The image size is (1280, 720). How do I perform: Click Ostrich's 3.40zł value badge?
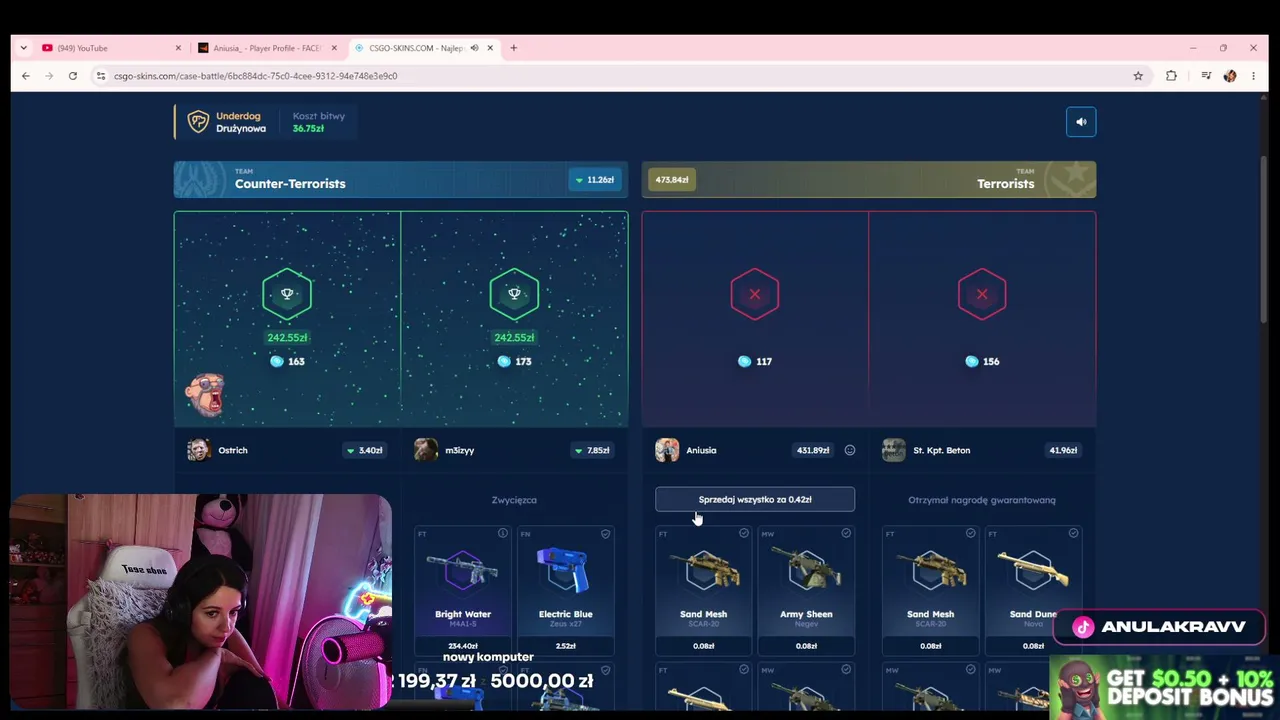click(364, 450)
